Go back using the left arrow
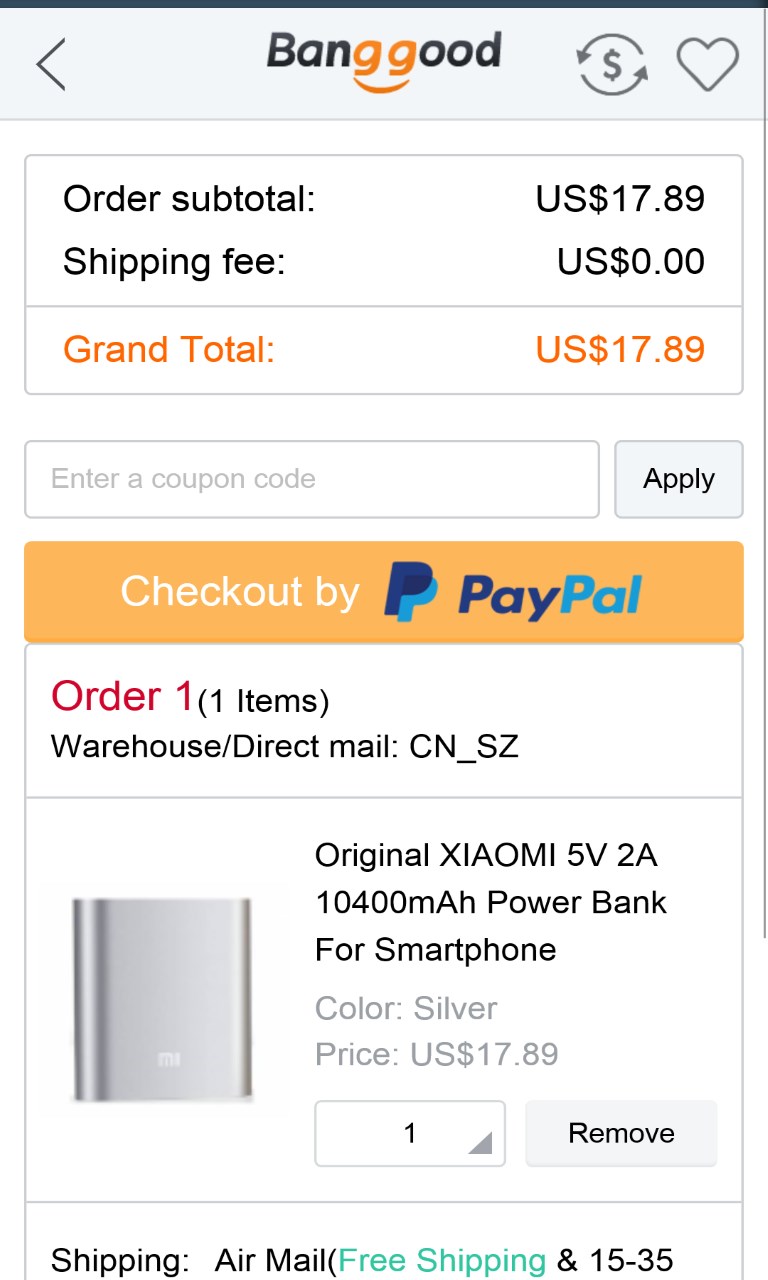Image resolution: width=768 pixels, height=1280 pixels. pos(52,64)
